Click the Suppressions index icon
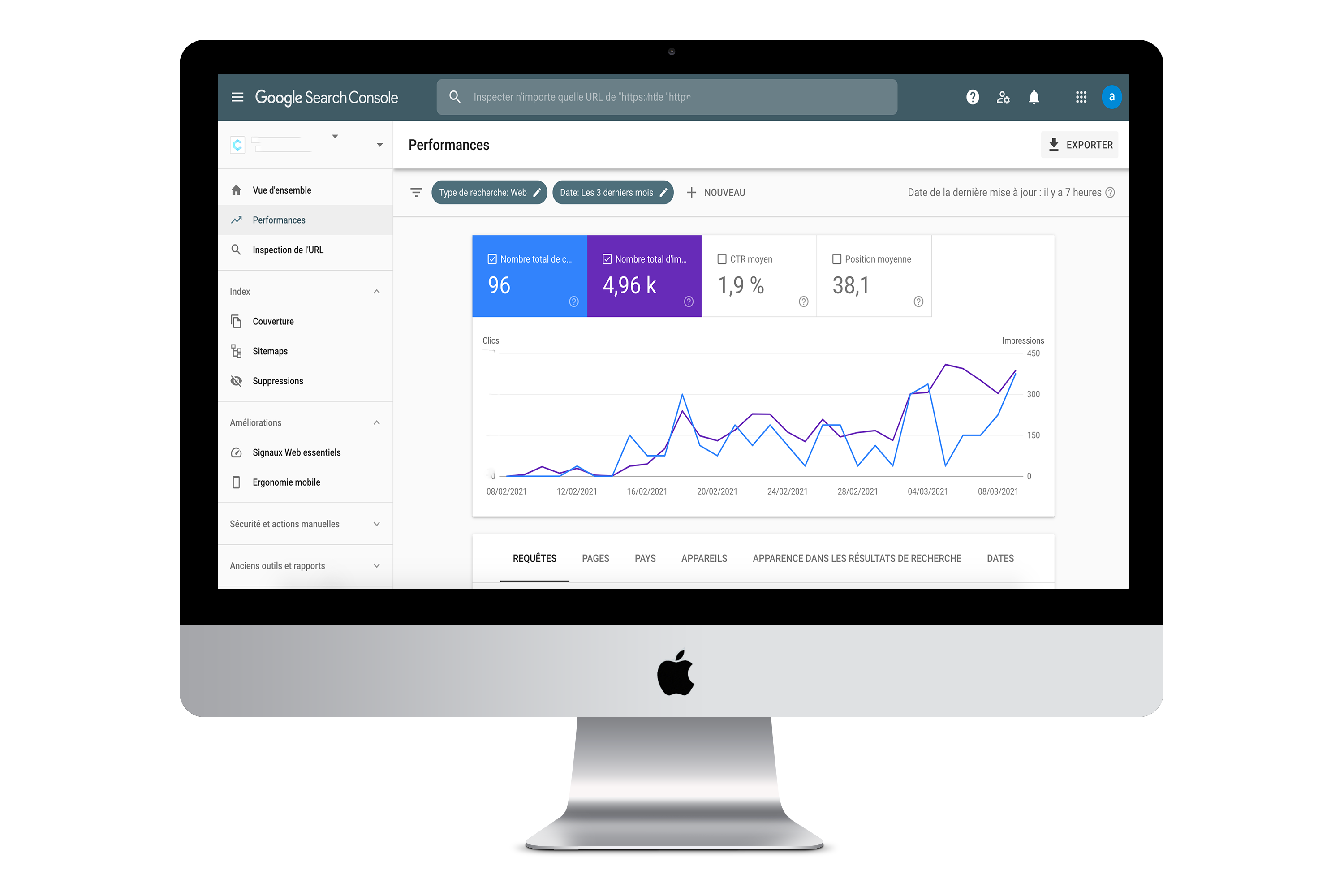The width and height of the screenshot is (1344, 896). (x=236, y=380)
